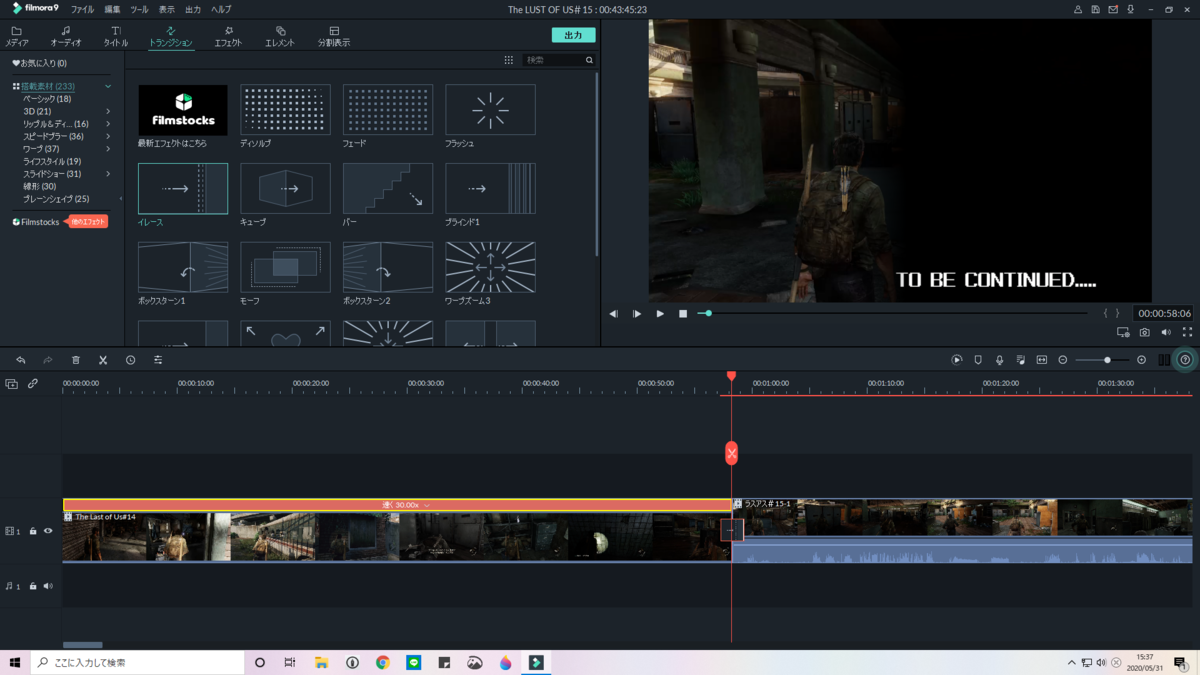Switch to the 分割表示 tab
The image size is (1200, 675).
tap(334, 36)
